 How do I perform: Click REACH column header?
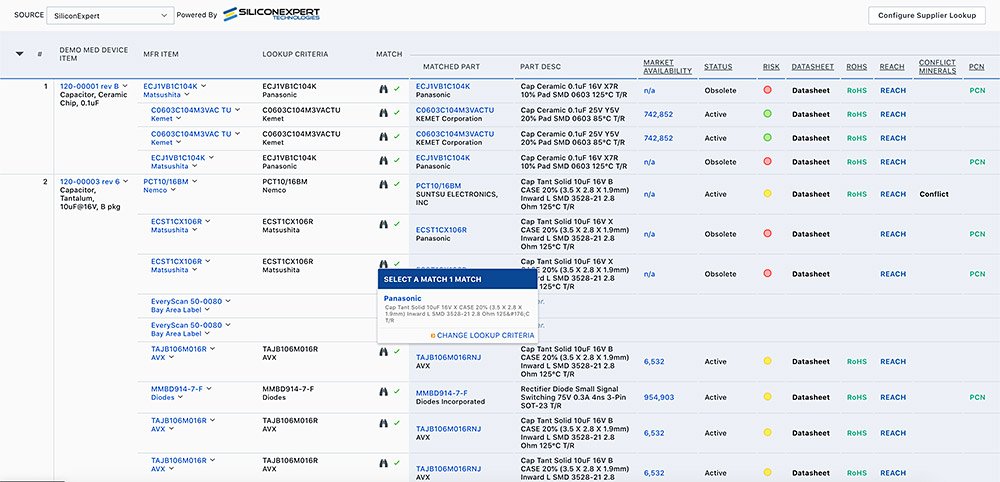pyautogui.click(x=892, y=67)
